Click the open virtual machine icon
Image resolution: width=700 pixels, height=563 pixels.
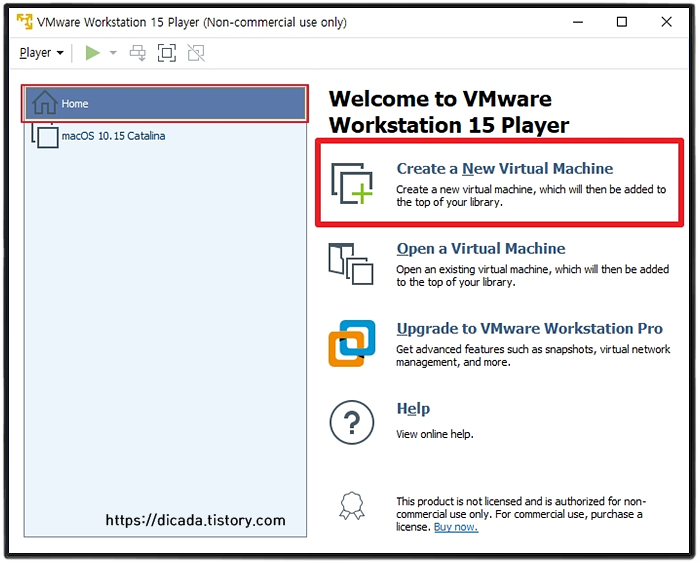point(351,264)
